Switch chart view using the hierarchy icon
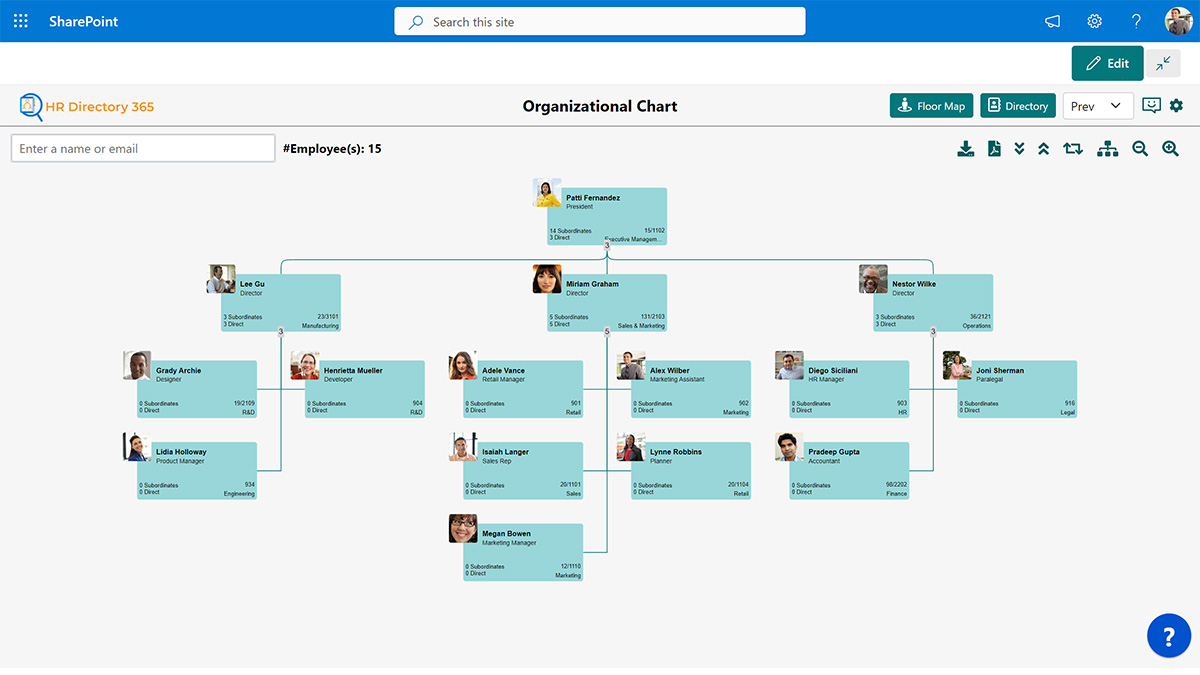 pyautogui.click(x=1107, y=148)
